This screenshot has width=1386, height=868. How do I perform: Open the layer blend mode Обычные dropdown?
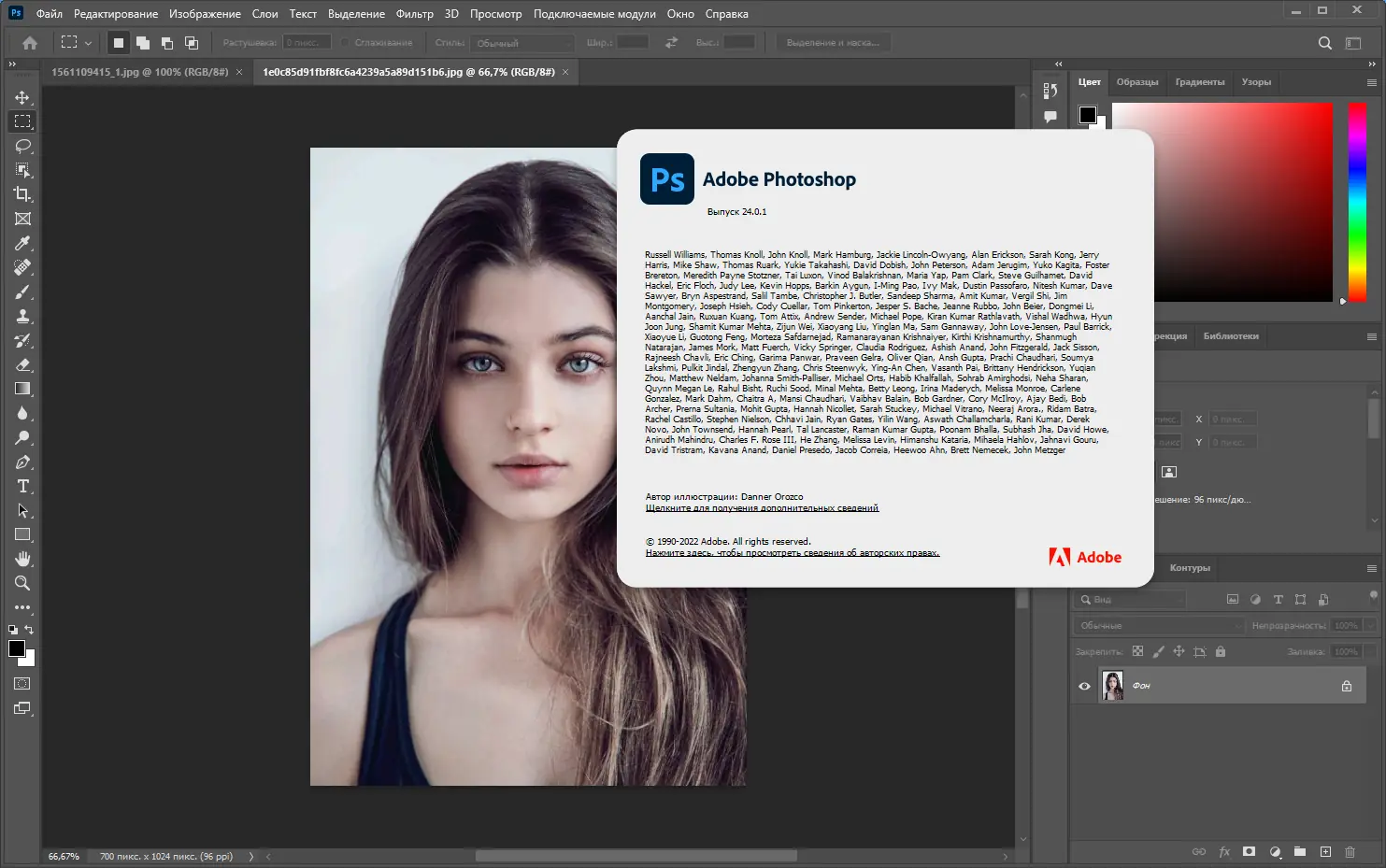click(1159, 625)
